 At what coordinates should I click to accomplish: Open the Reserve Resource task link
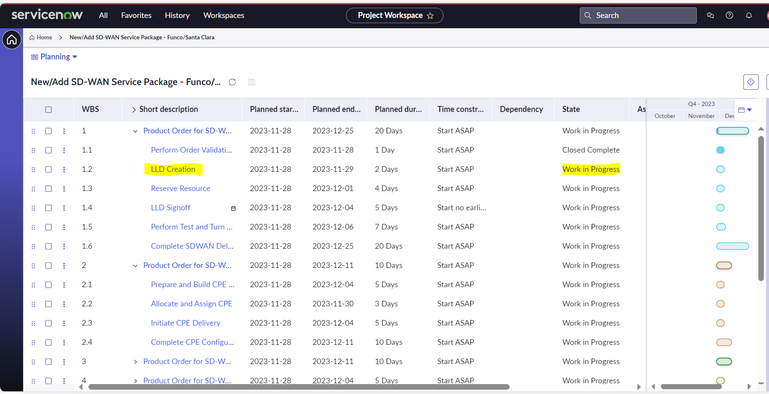tap(180, 188)
